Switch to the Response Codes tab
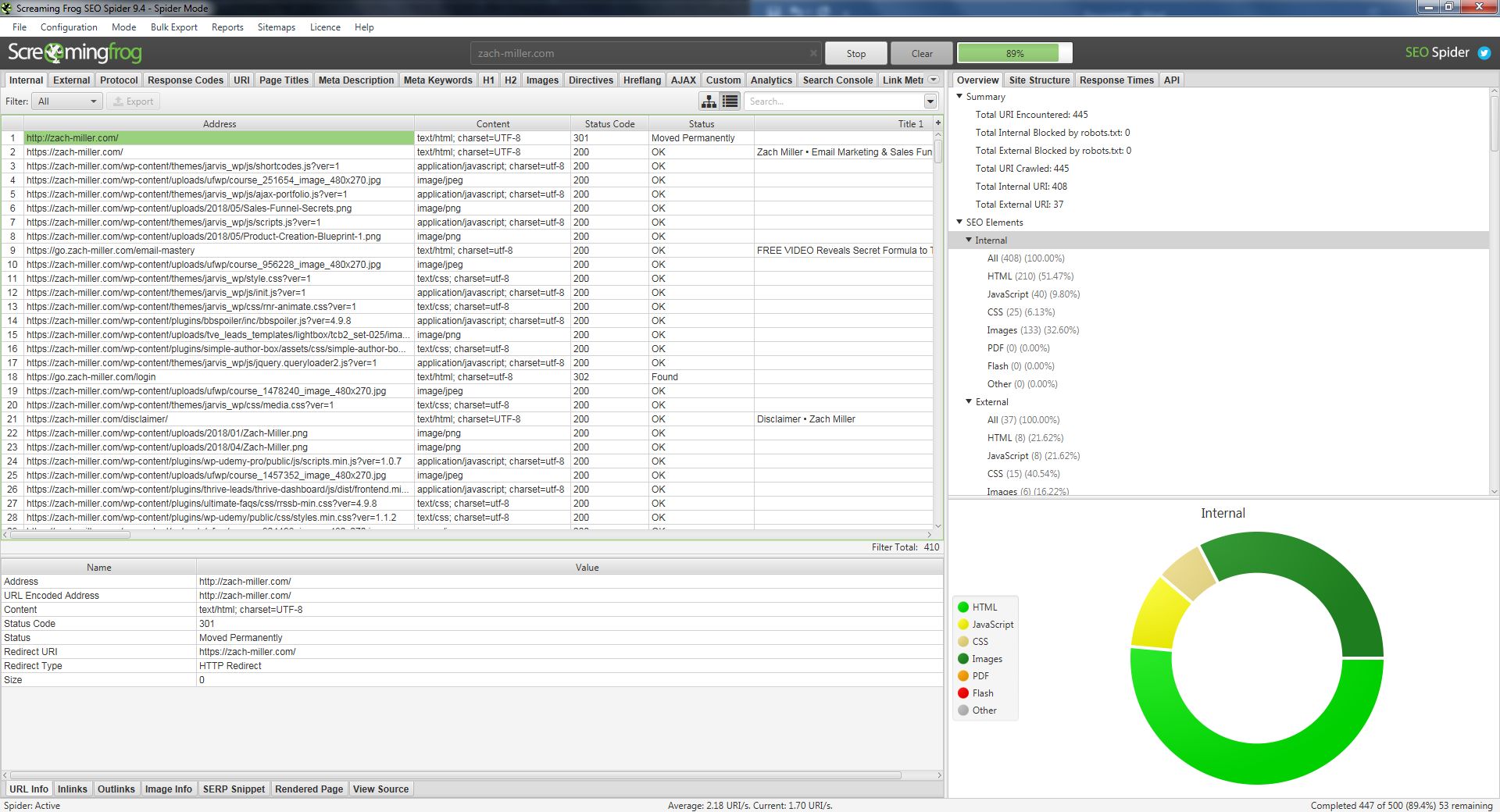The height and width of the screenshot is (812, 1500). point(185,80)
